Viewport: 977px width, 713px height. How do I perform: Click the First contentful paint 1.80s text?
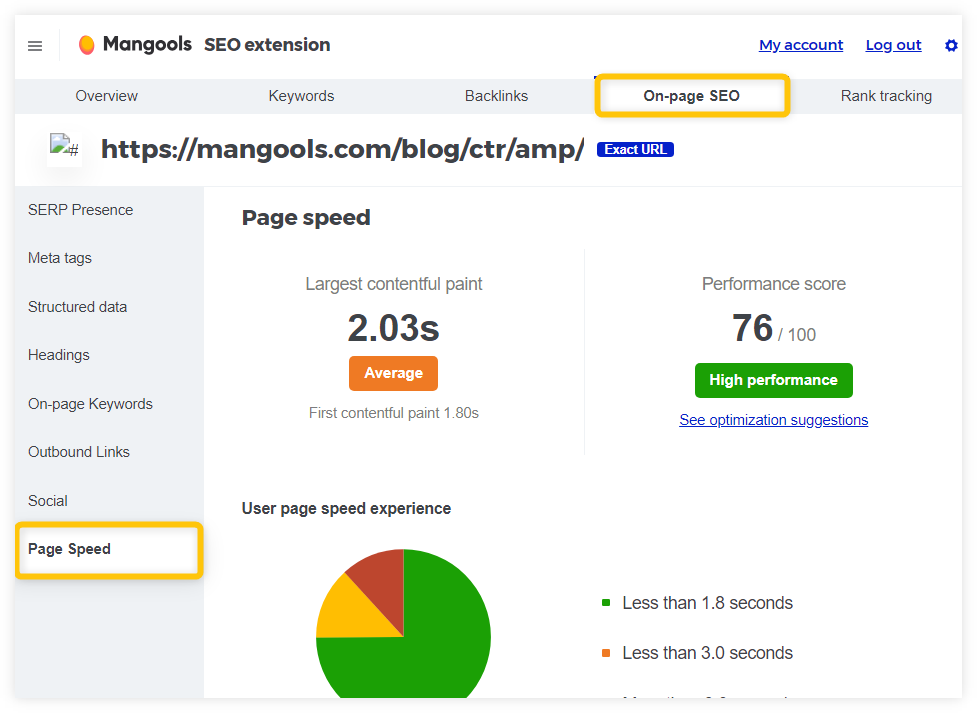coord(393,413)
